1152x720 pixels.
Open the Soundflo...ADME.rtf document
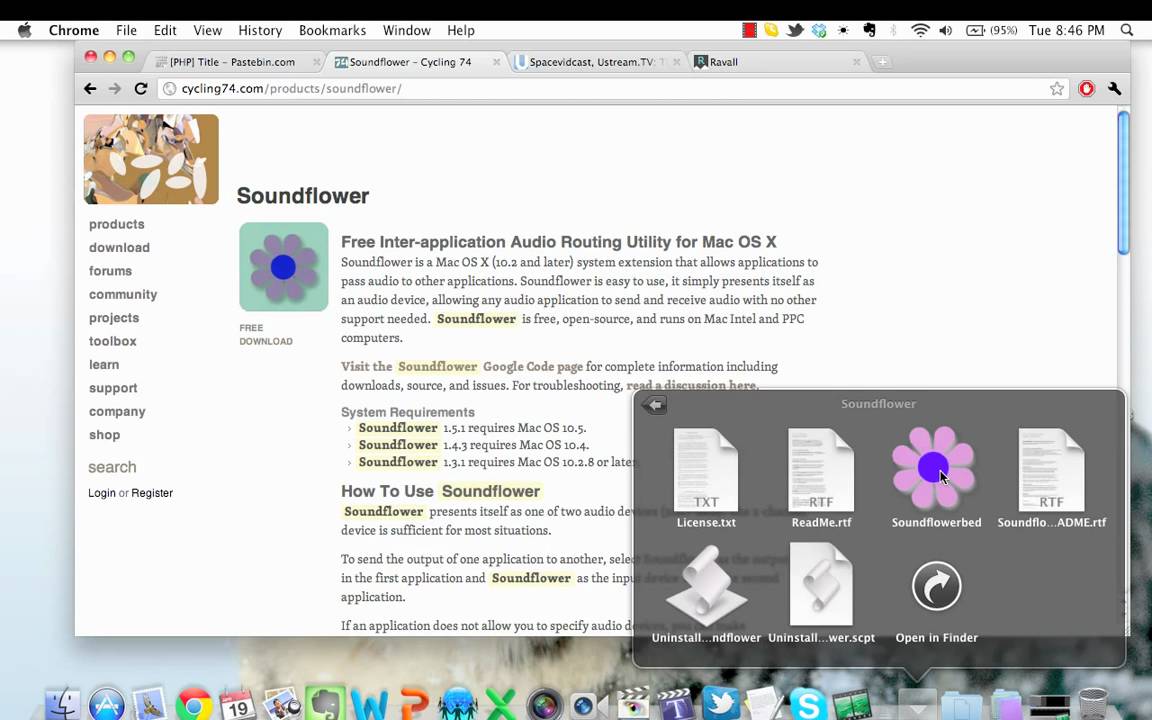[x=1051, y=470]
